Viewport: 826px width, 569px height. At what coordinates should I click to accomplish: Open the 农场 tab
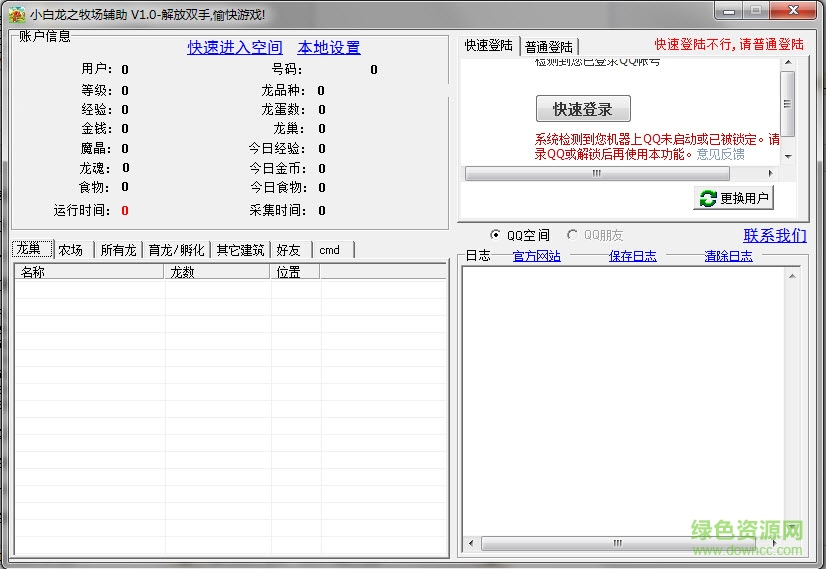pos(71,250)
